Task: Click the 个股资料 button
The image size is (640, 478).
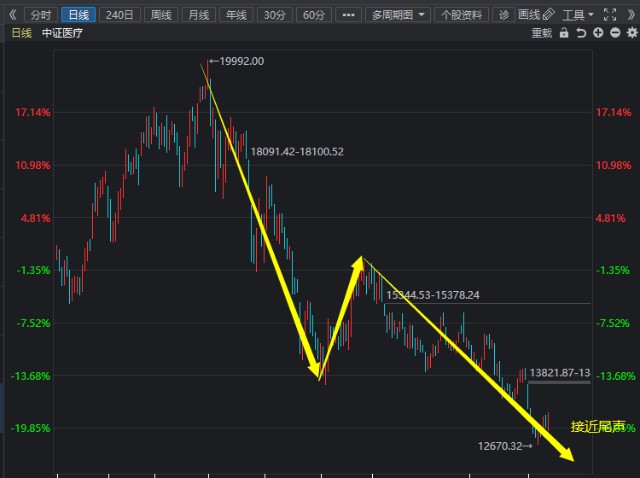Action: click(x=461, y=15)
